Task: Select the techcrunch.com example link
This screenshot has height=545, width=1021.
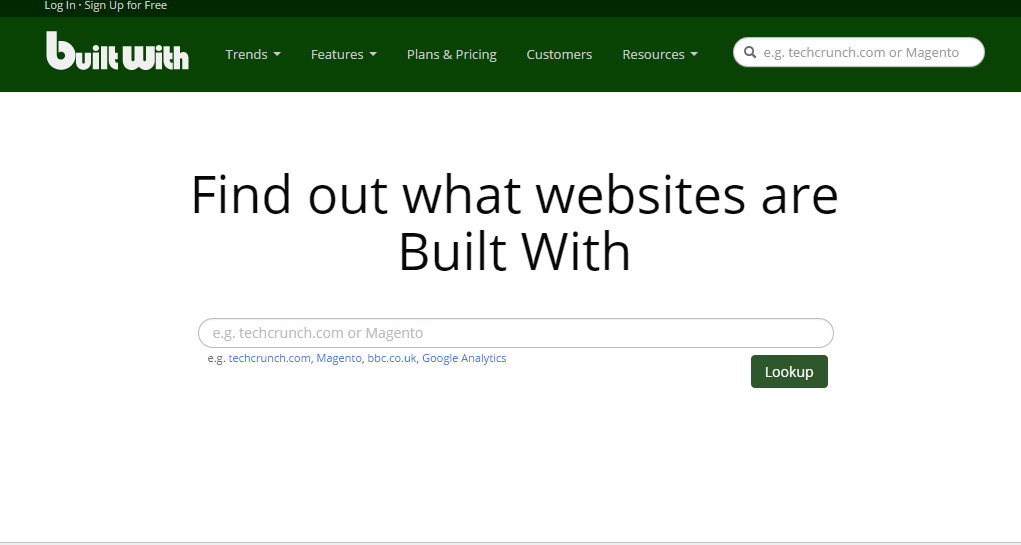Action: click(x=270, y=358)
